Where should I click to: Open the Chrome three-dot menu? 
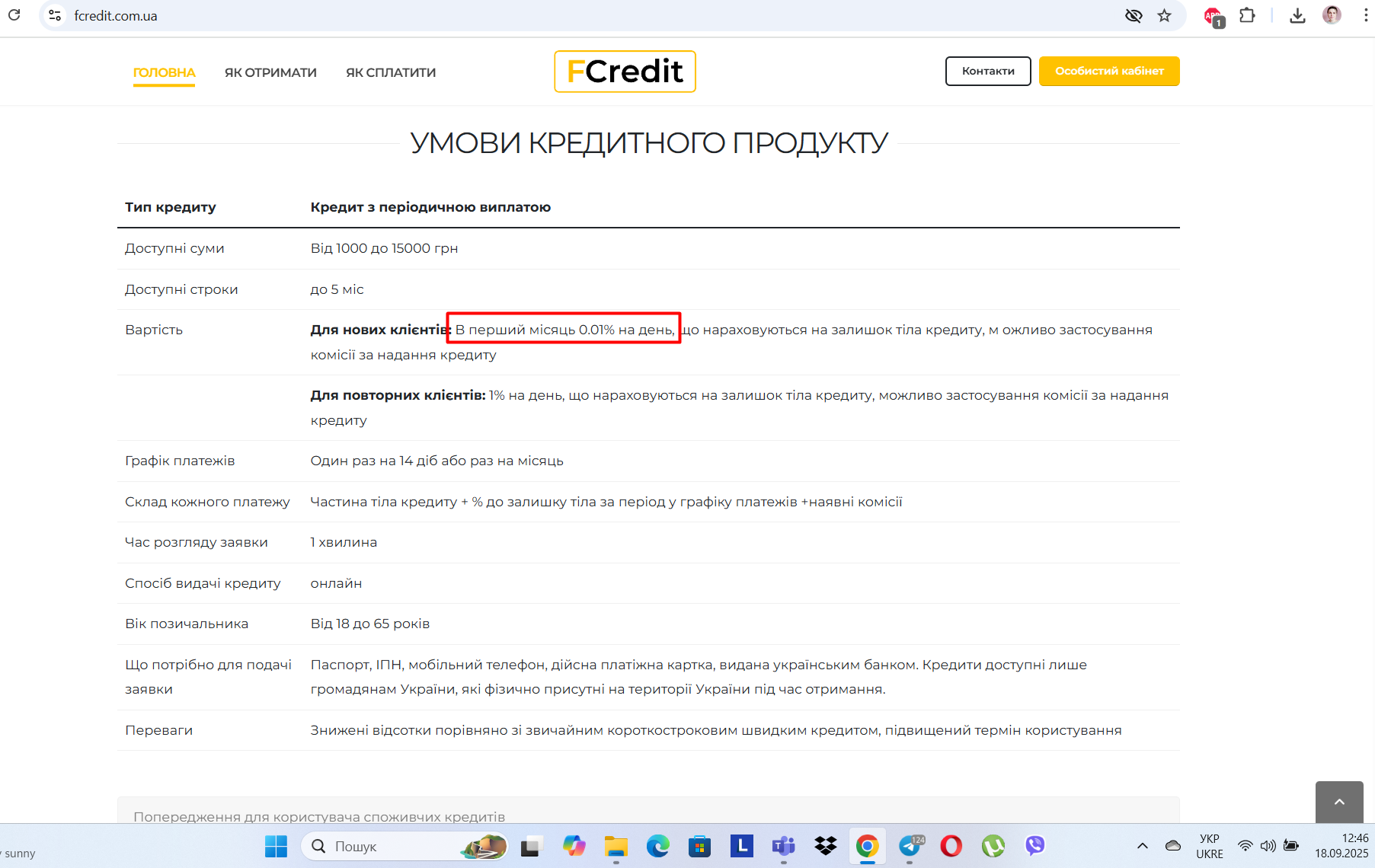[1365, 15]
